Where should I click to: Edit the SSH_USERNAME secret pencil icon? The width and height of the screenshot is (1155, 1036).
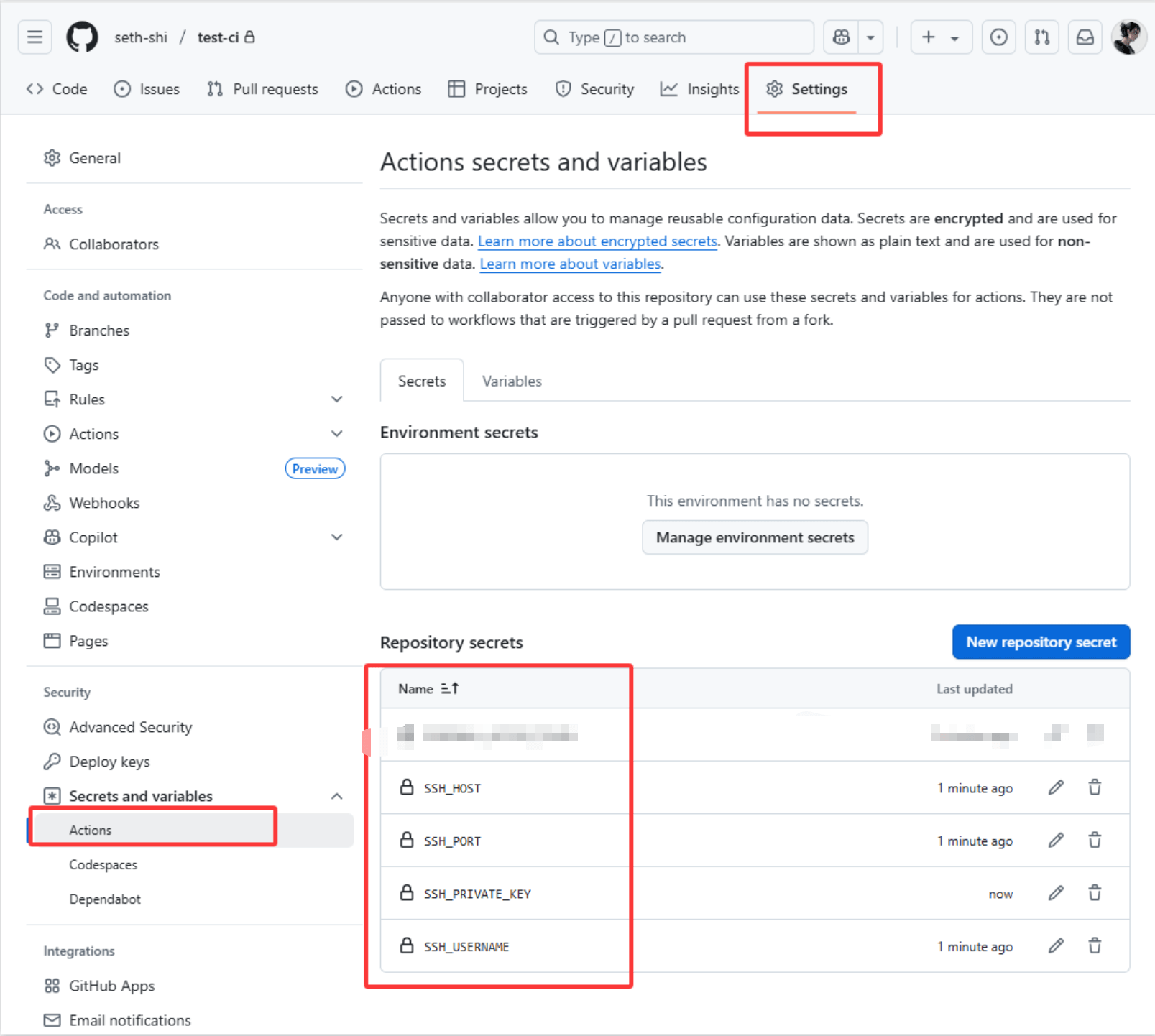pos(1056,947)
